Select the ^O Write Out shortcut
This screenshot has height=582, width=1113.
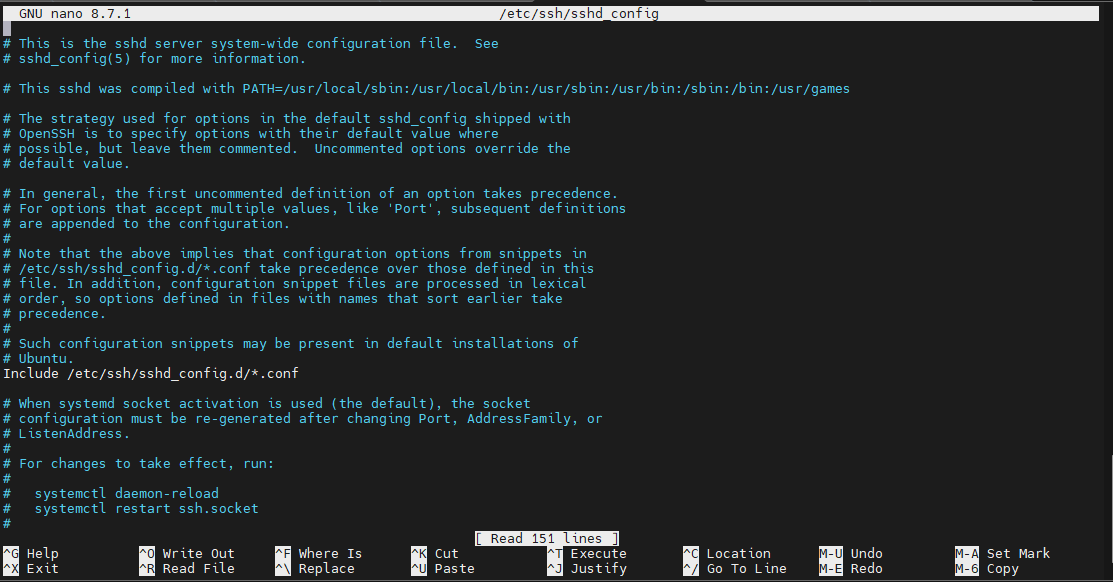click(187, 554)
